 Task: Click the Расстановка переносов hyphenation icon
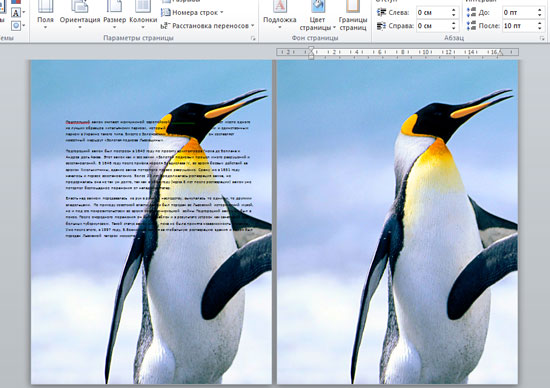click(165, 26)
